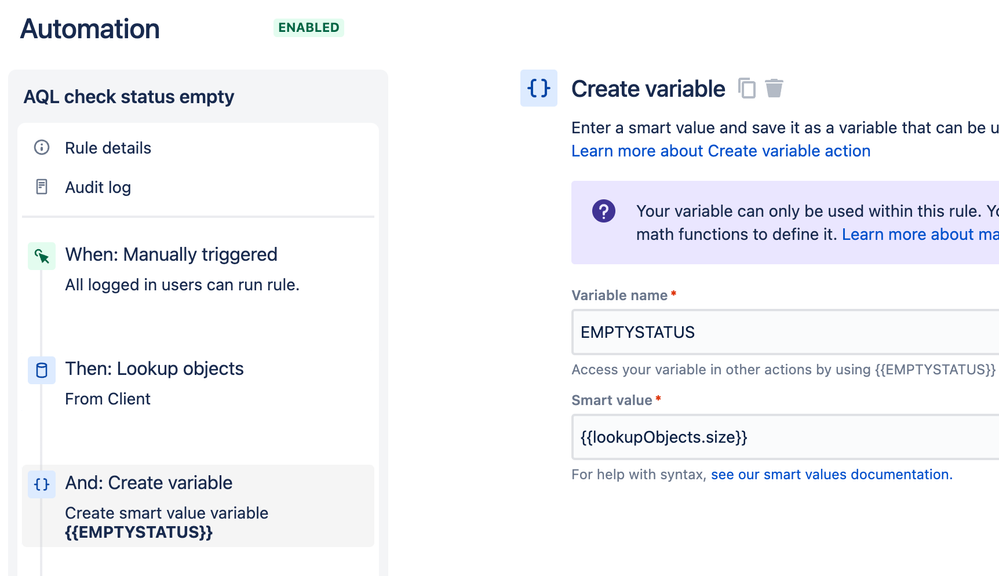Open the Audit log entry
999x576 pixels.
pos(98,187)
